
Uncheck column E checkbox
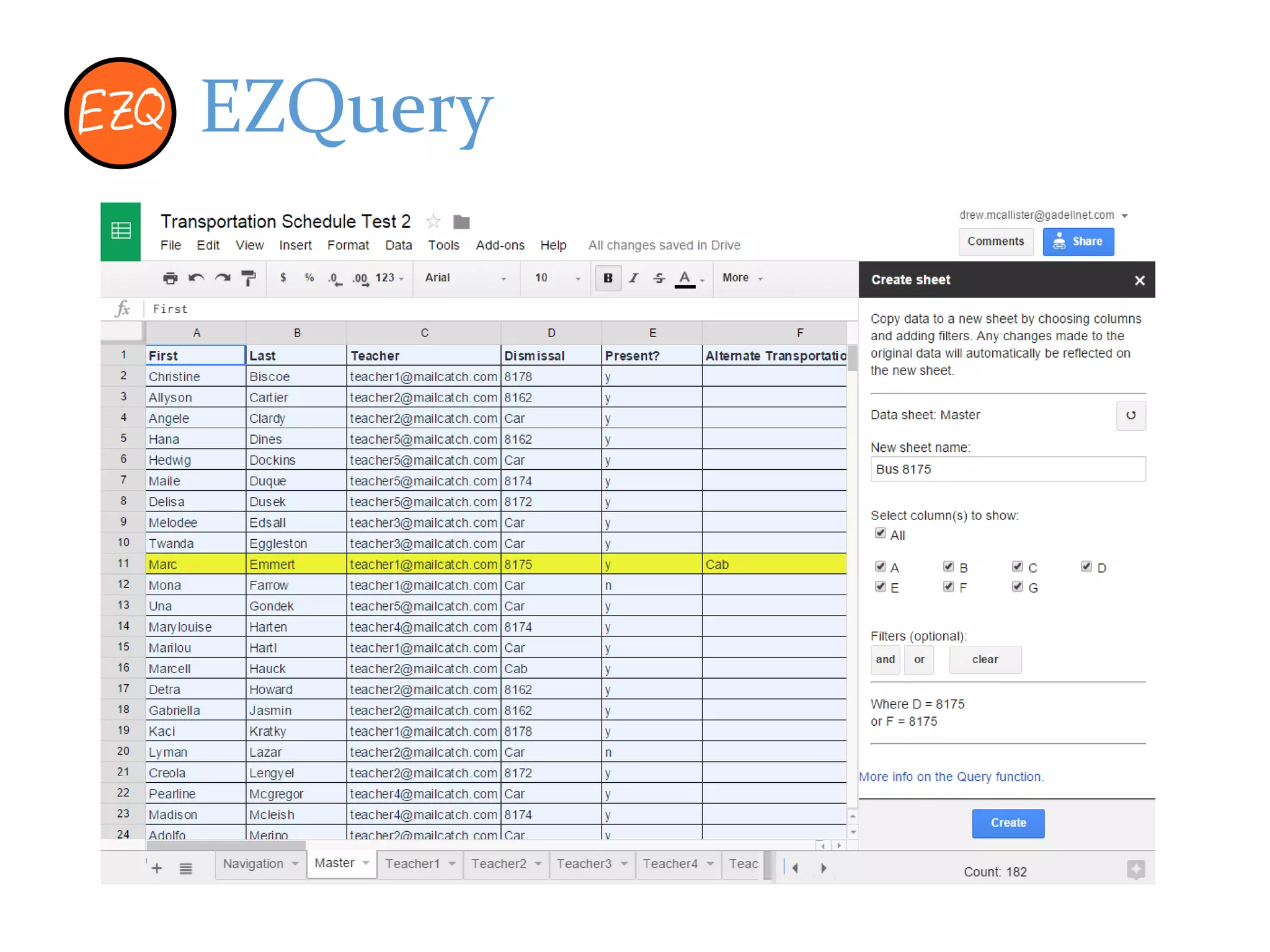click(x=880, y=586)
